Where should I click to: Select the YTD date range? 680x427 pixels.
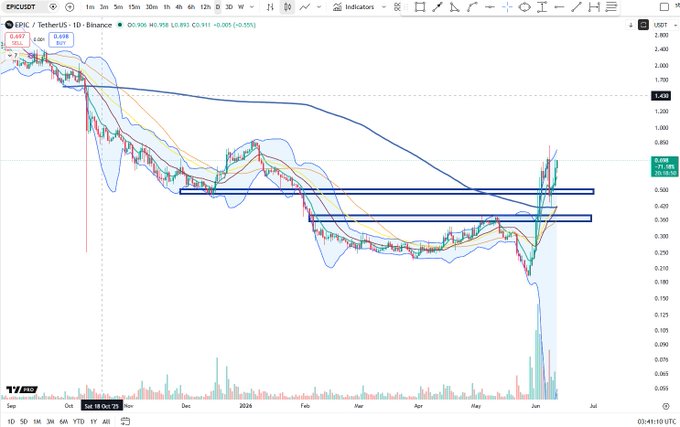point(78,421)
